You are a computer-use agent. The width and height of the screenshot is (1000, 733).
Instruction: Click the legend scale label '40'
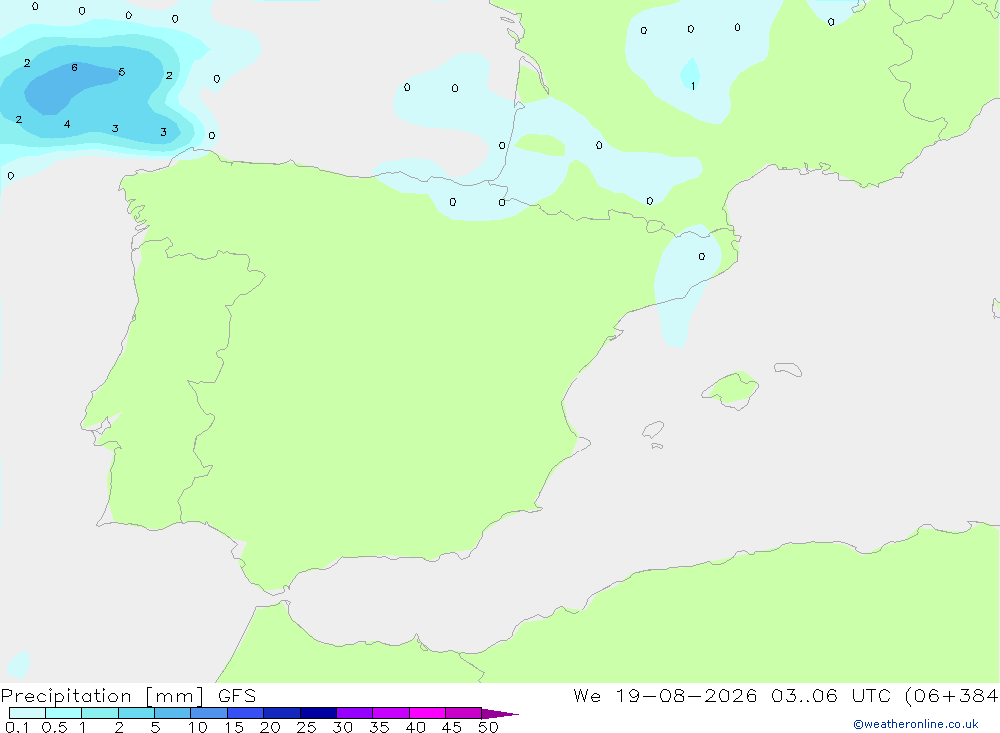pyautogui.click(x=416, y=727)
